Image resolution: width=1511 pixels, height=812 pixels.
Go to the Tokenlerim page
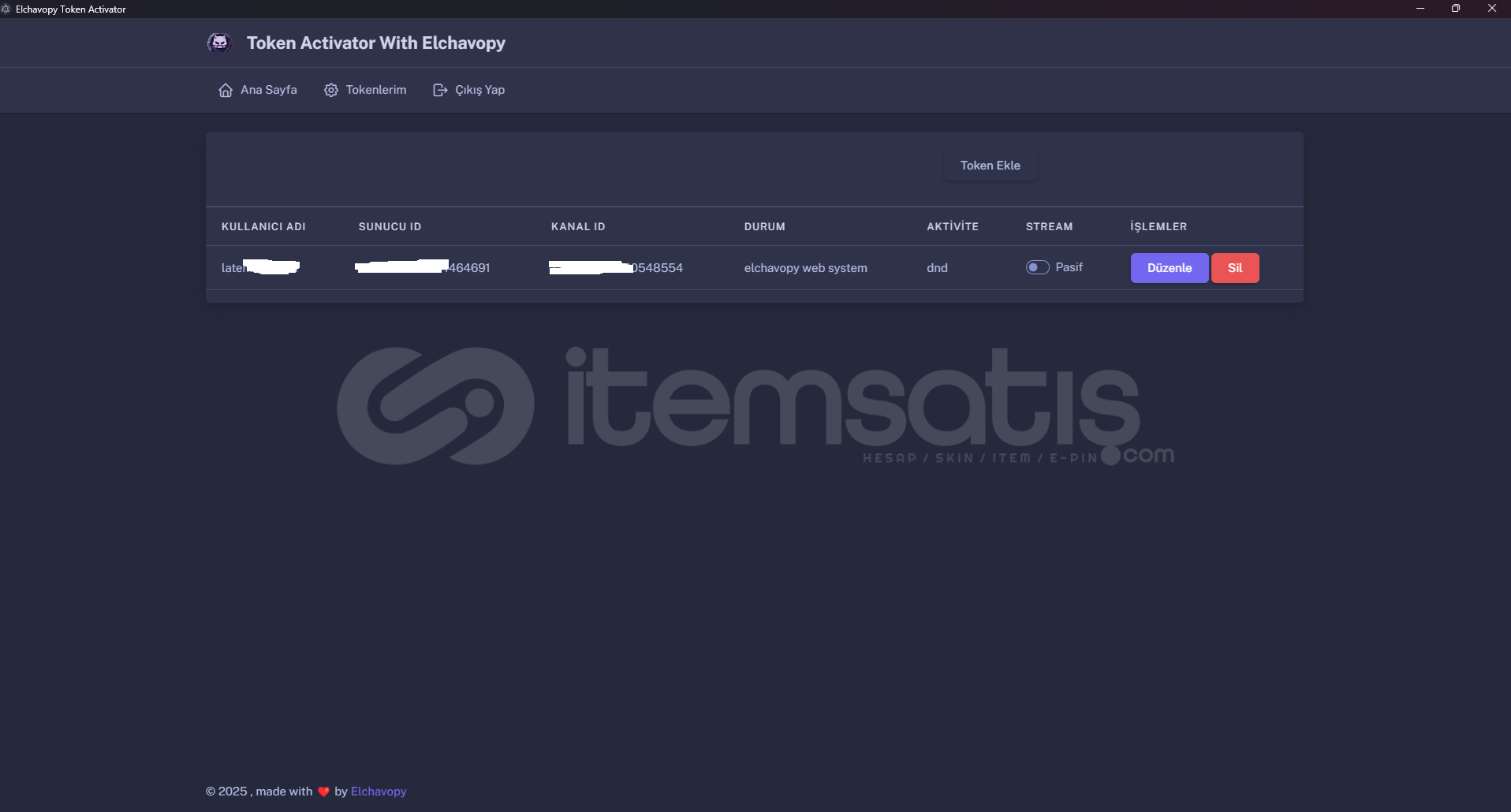365,90
